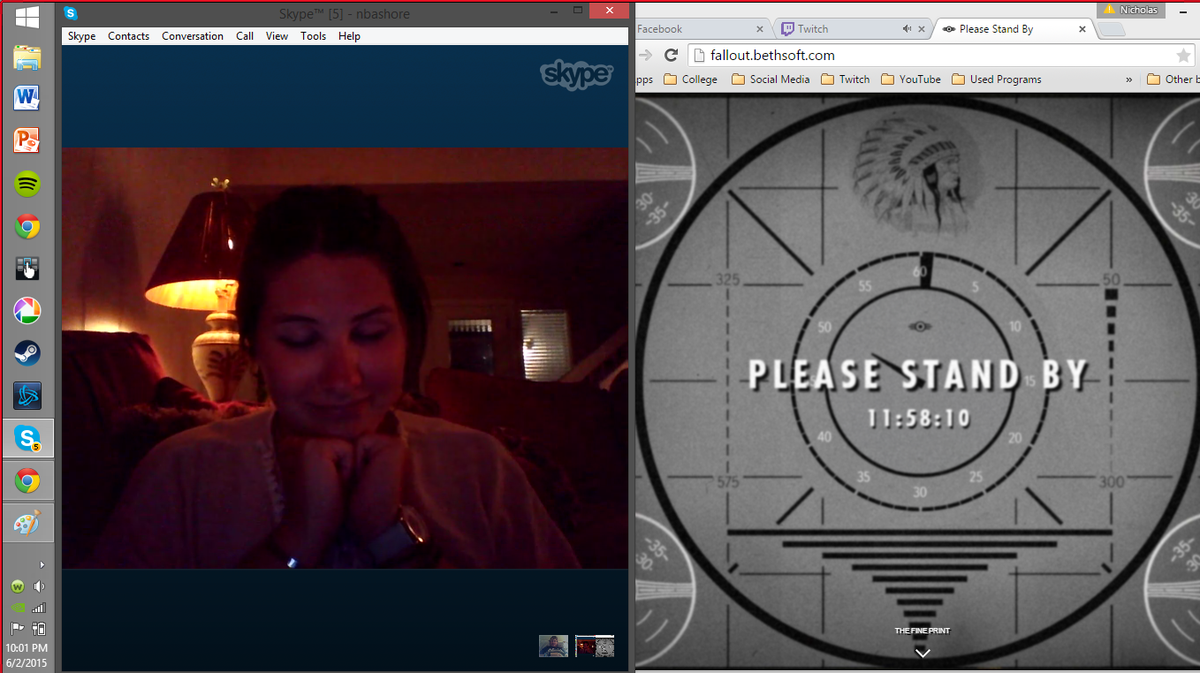Open the touch pointer app below Chrome
This screenshot has height=673, width=1200.
27,268
